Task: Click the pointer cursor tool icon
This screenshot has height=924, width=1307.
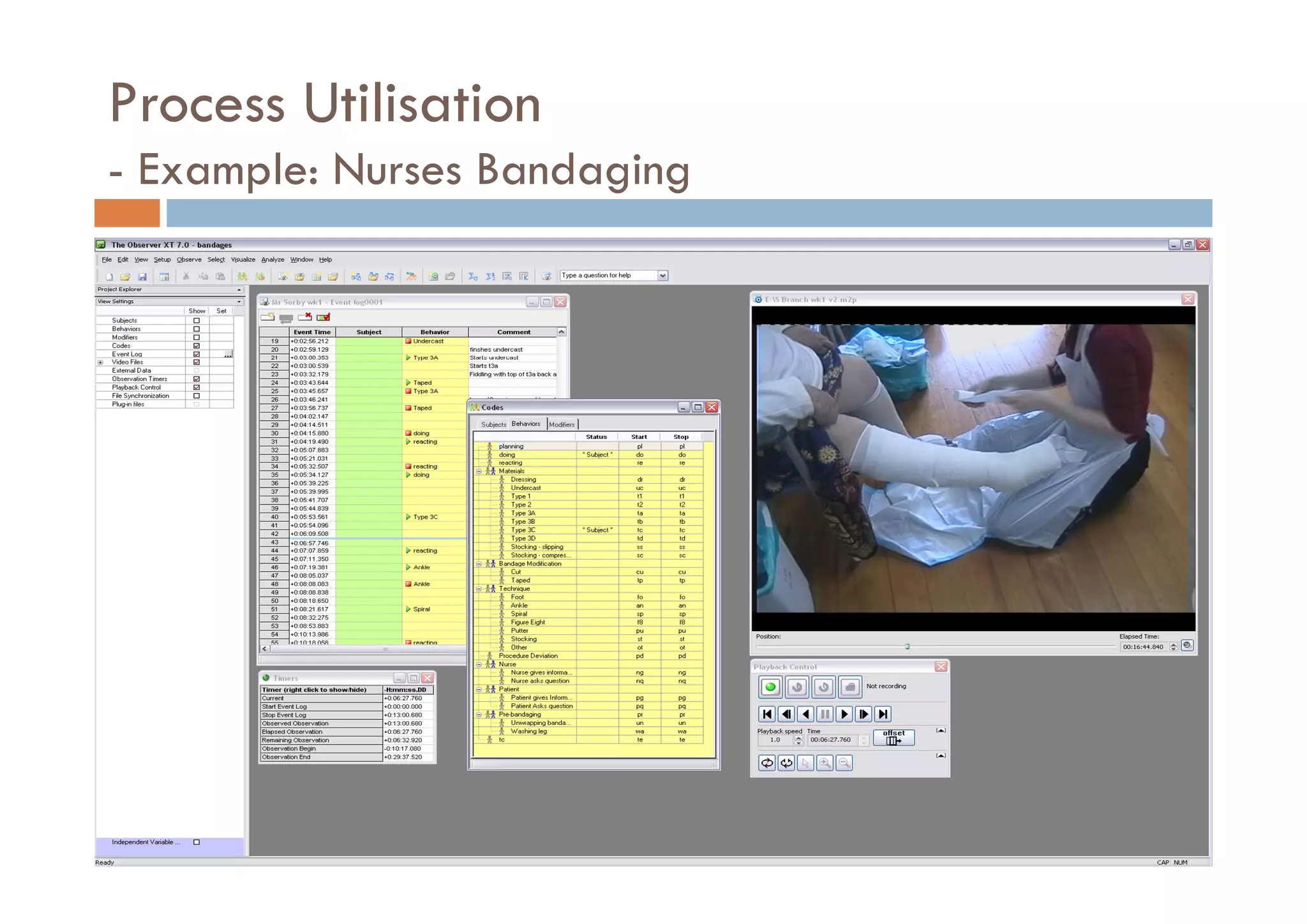Action: coord(805,763)
